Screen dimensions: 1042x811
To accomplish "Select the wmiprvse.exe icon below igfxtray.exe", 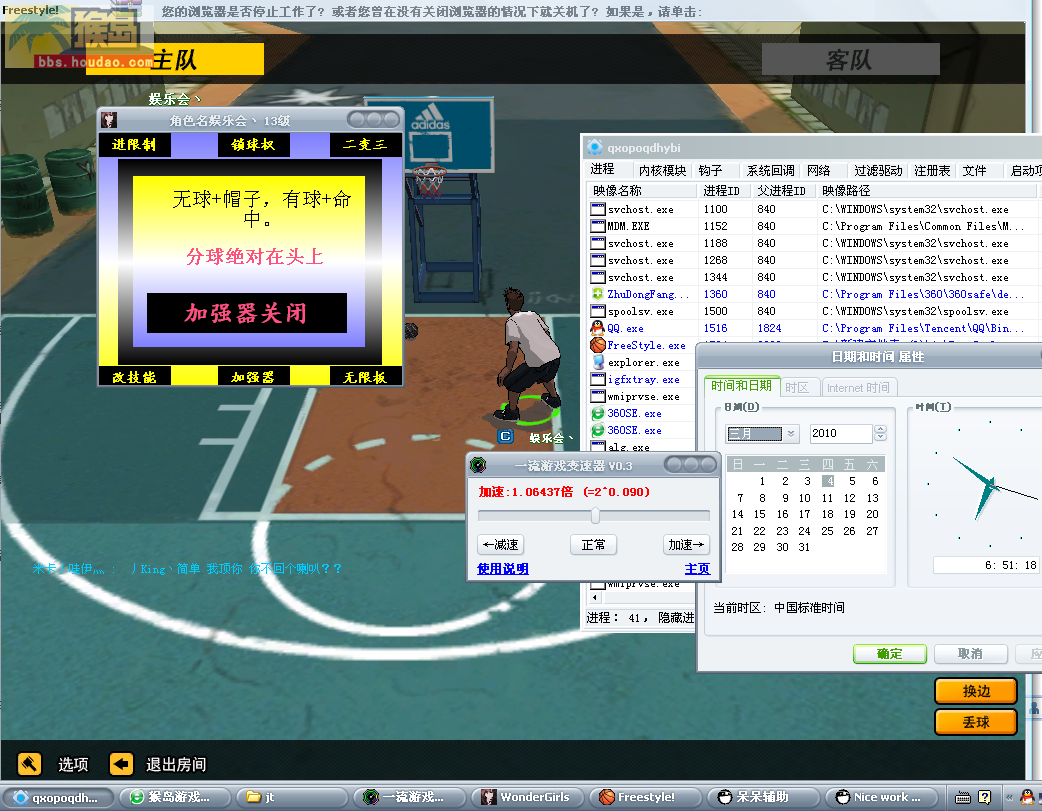I will (x=597, y=396).
